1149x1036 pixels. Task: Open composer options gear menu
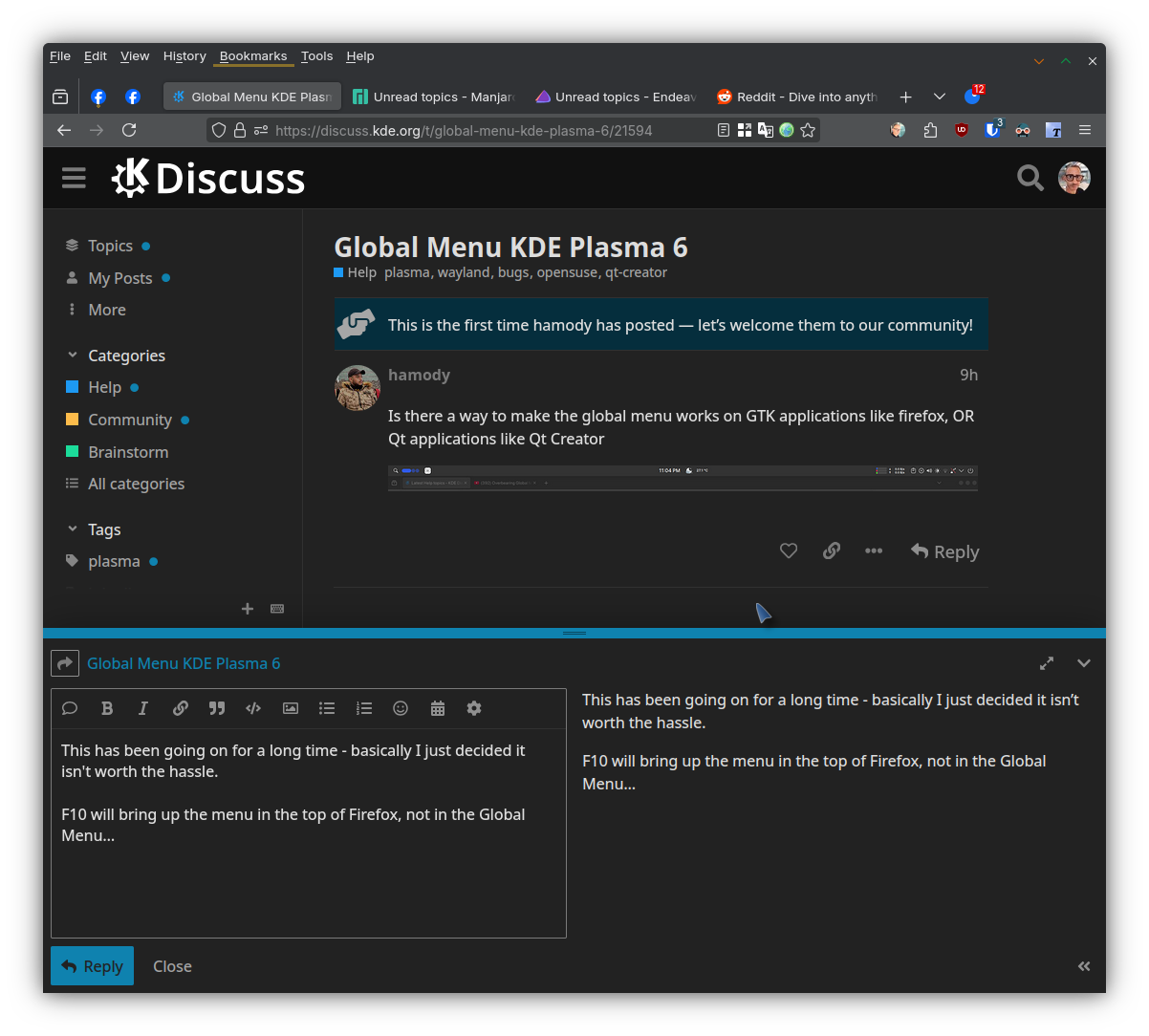pyautogui.click(x=474, y=708)
